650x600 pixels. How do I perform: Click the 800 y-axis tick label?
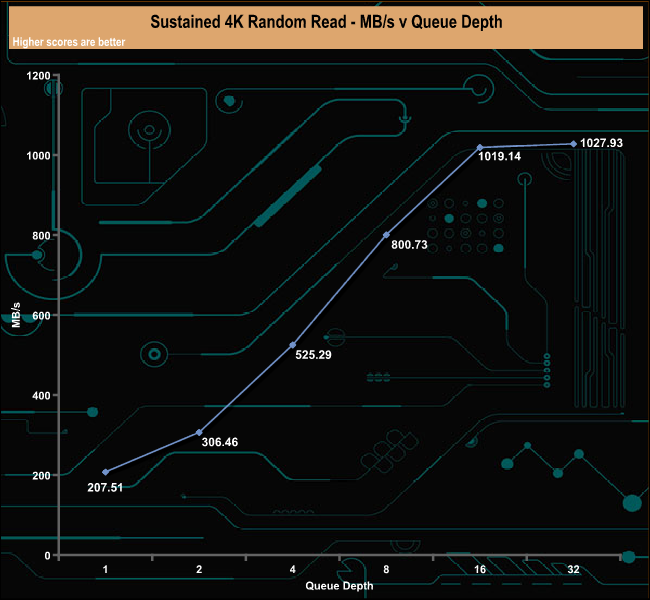click(x=41, y=236)
